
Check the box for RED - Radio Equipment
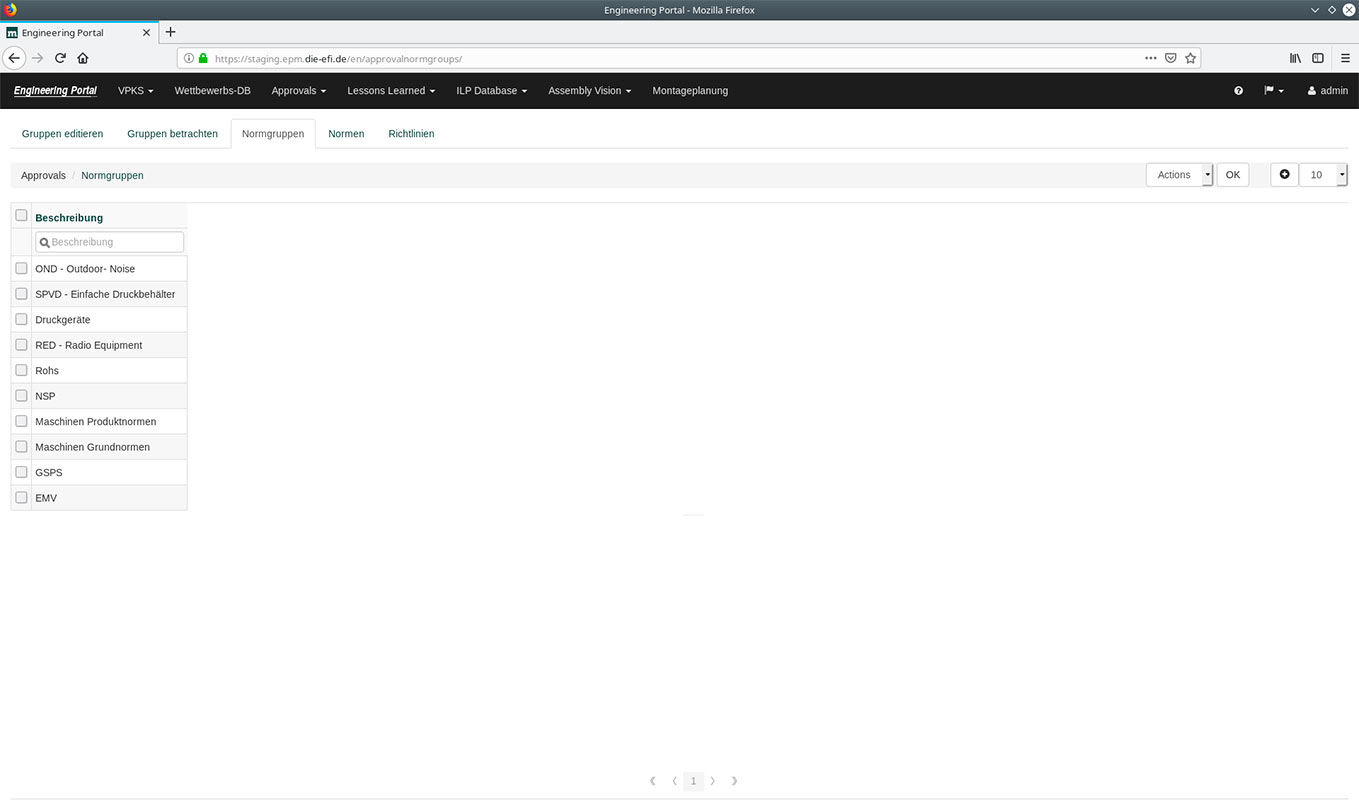click(21, 345)
